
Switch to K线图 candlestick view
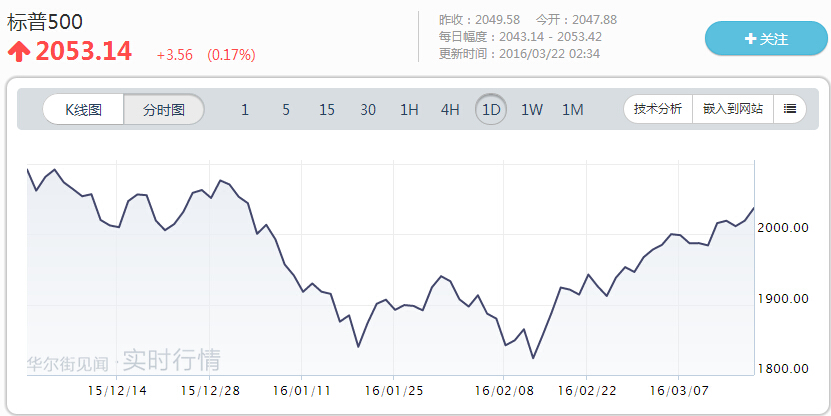pyautogui.click(x=83, y=109)
